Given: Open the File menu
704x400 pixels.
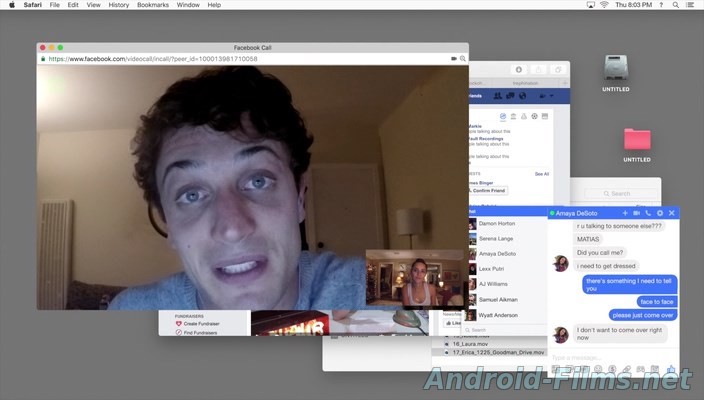Looking at the screenshot, I should [55, 5].
